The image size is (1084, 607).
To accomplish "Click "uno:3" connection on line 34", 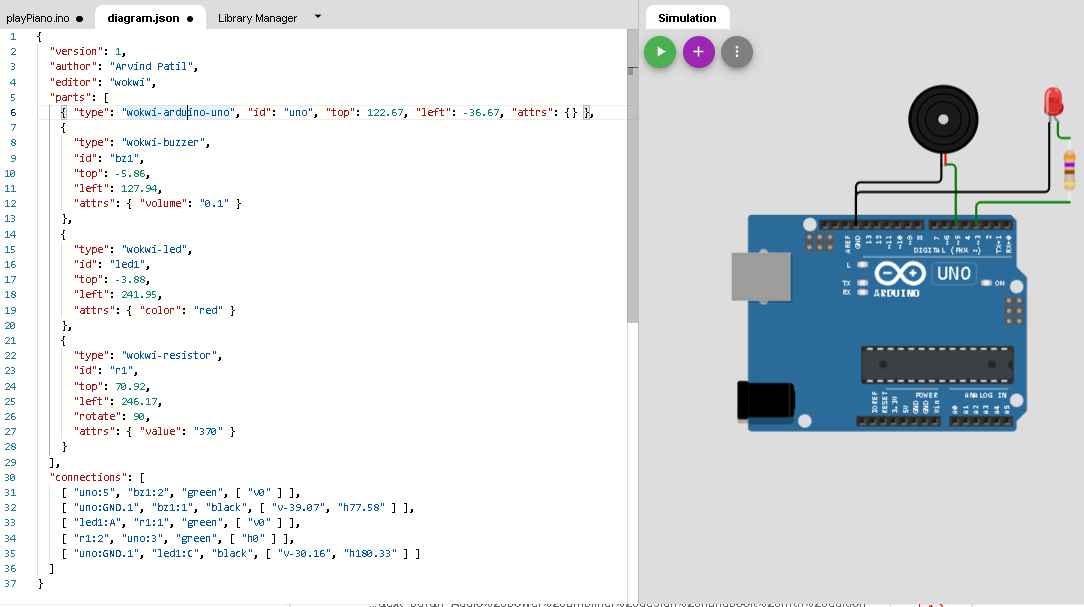I will tap(142, 539).
